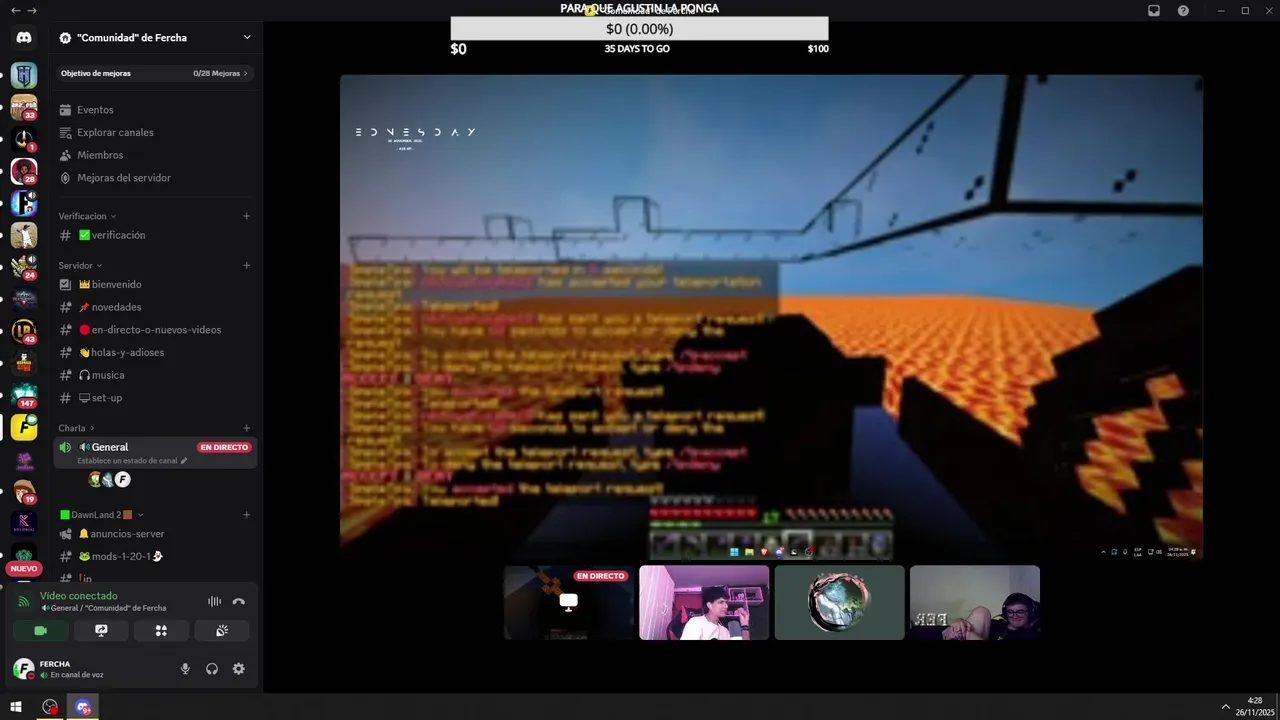The width and height of the screenshot is (1280, 720).
Task: Disconnect from the voice call
Action: click(238, 601)
